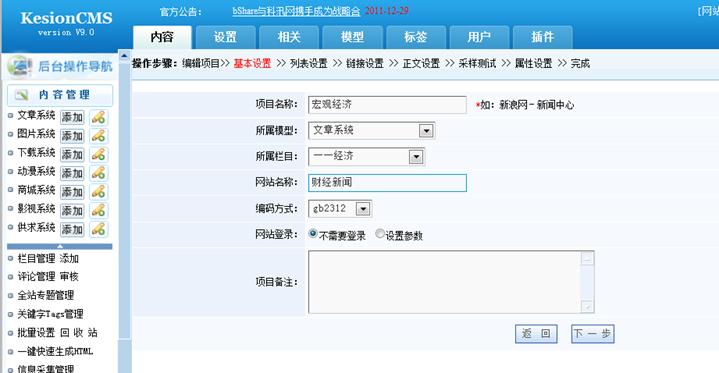719x373 pixels.
Task: Open the 所属模型 dropdown
Action: (426, 131)
